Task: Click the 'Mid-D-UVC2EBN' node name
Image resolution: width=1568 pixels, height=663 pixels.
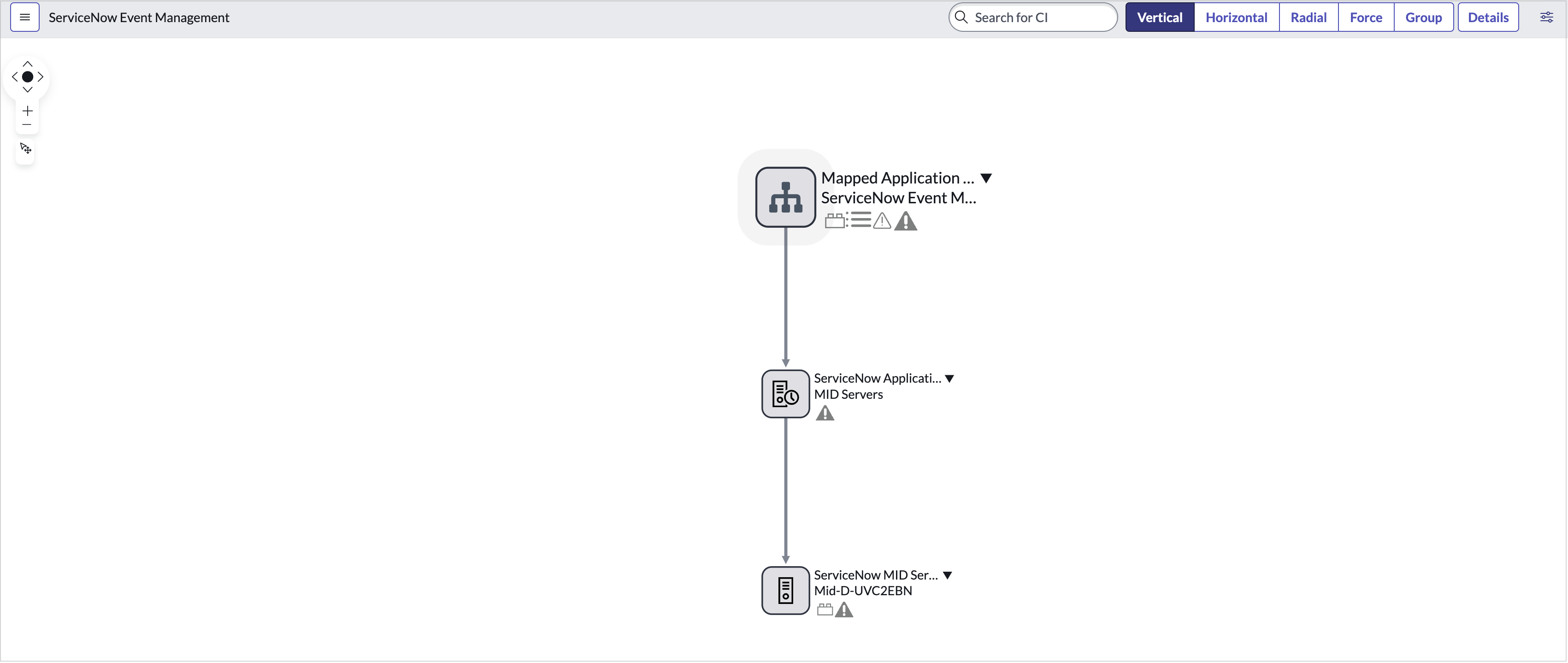Action: (862, 591)
